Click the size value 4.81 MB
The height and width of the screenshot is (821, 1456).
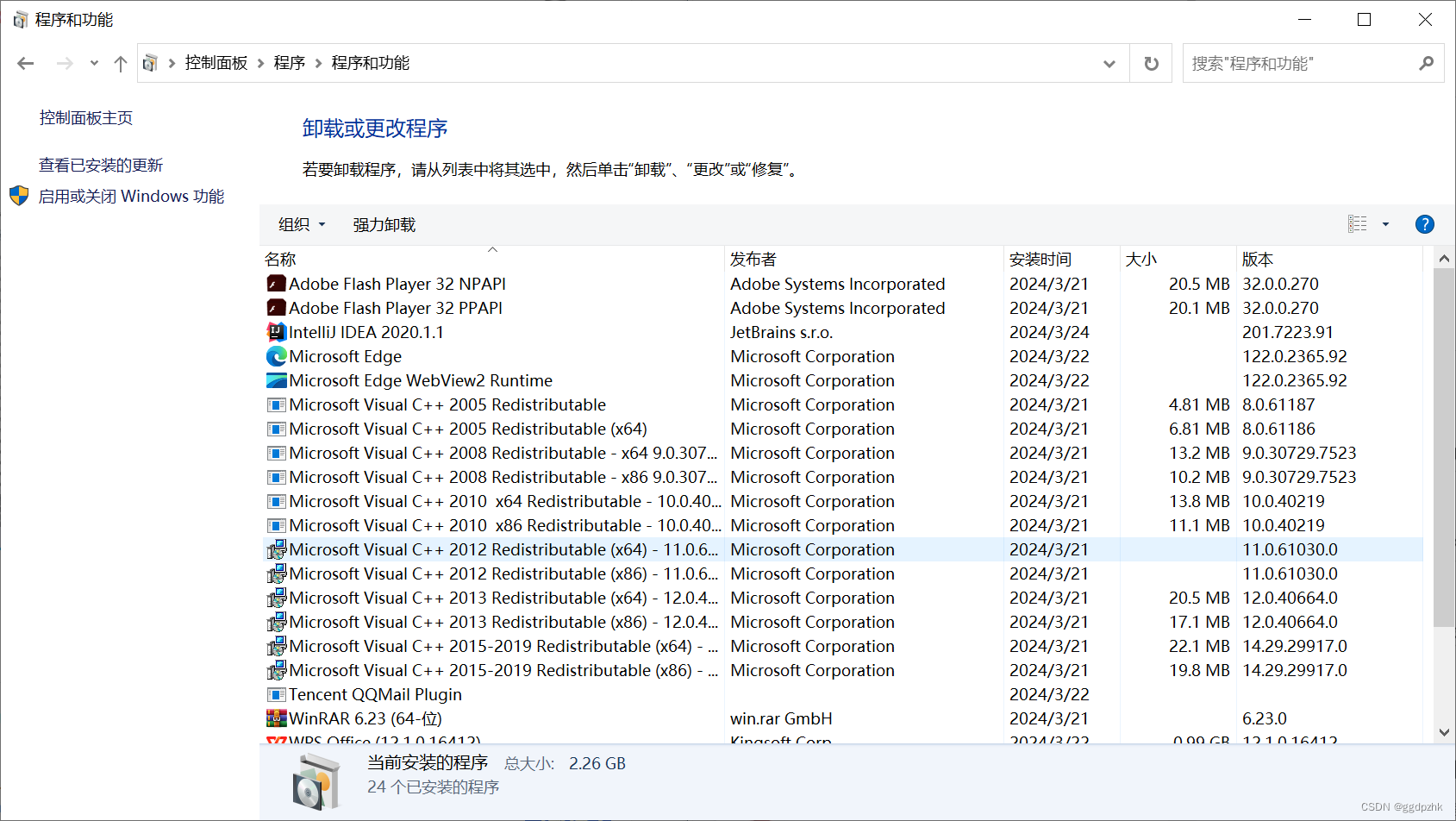1199,404
